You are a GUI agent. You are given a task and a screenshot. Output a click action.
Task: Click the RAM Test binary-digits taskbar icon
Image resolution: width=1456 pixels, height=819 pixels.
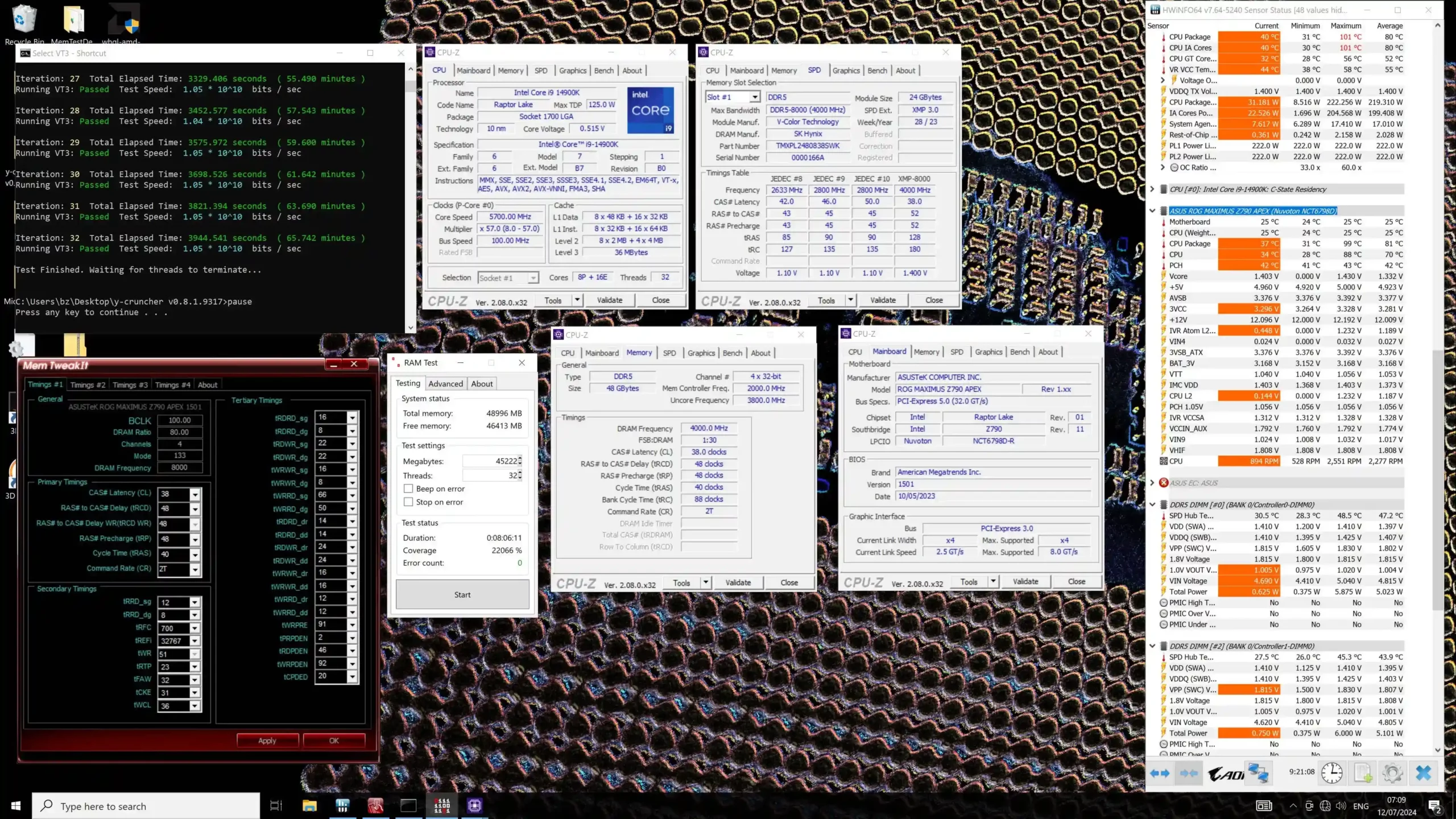tap(442, 805)
